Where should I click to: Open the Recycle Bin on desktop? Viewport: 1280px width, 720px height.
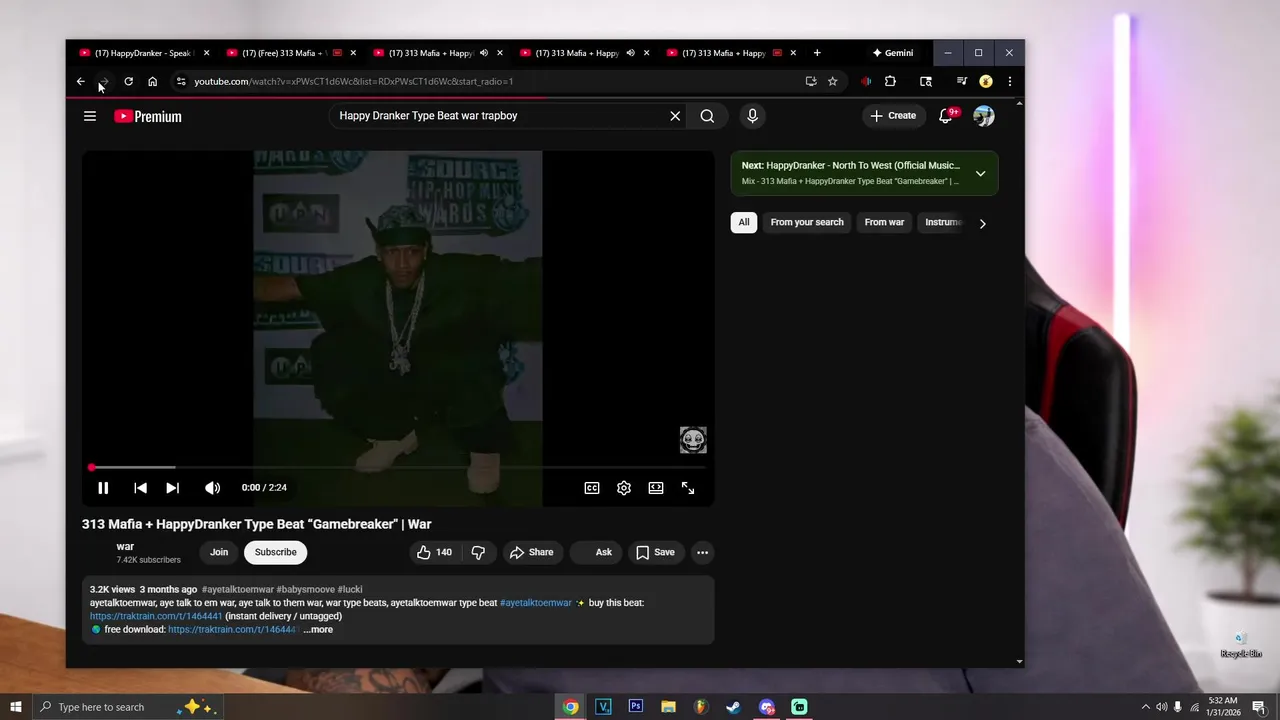tap(1241, 644)
